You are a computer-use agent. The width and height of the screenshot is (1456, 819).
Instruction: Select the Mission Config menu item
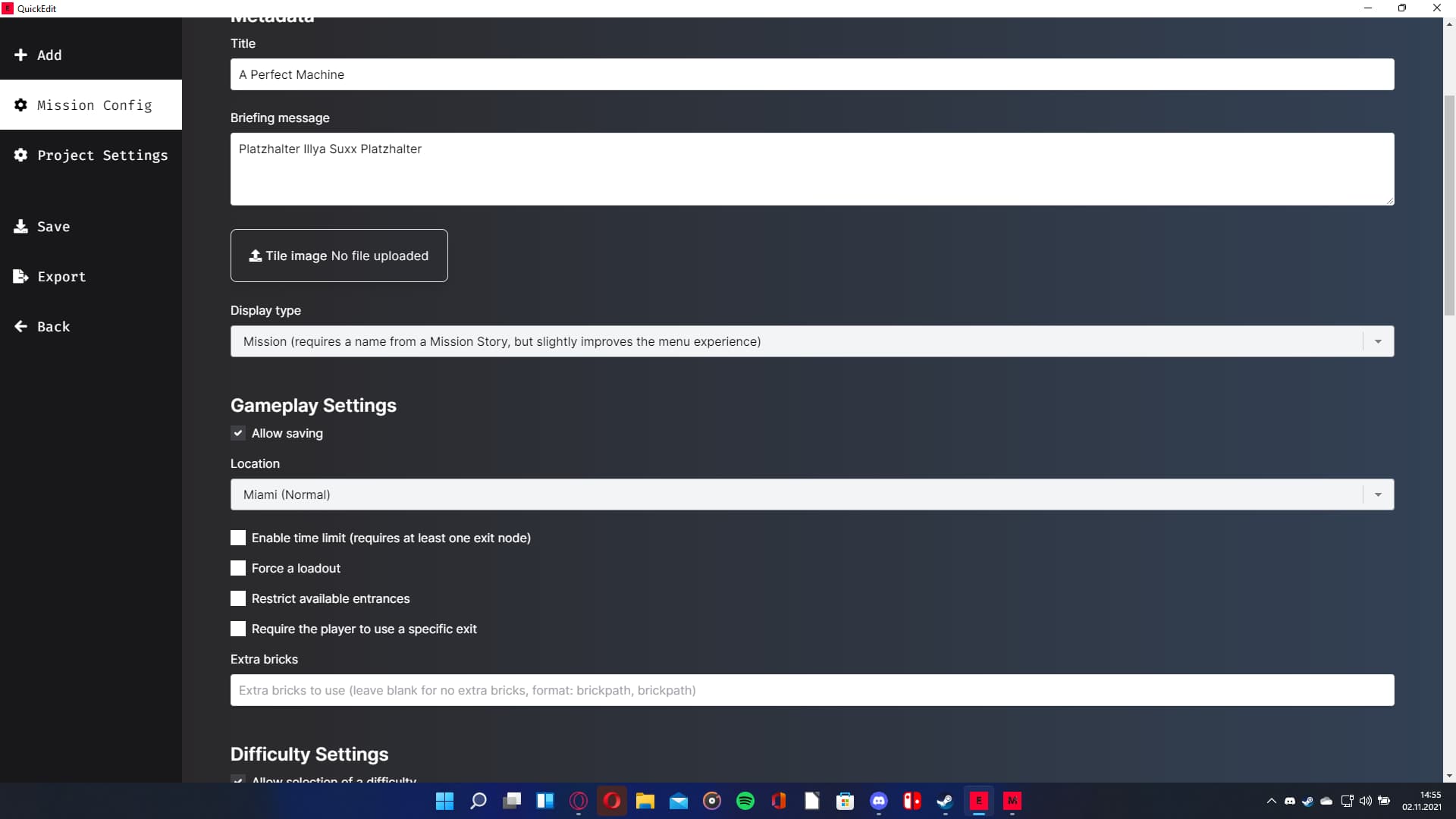[x=91, y=105]
